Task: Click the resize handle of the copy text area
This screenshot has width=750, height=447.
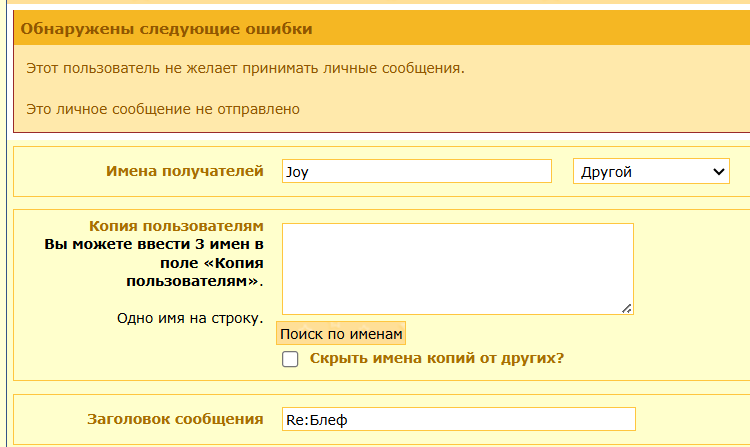Action: [x=626, y=308]
